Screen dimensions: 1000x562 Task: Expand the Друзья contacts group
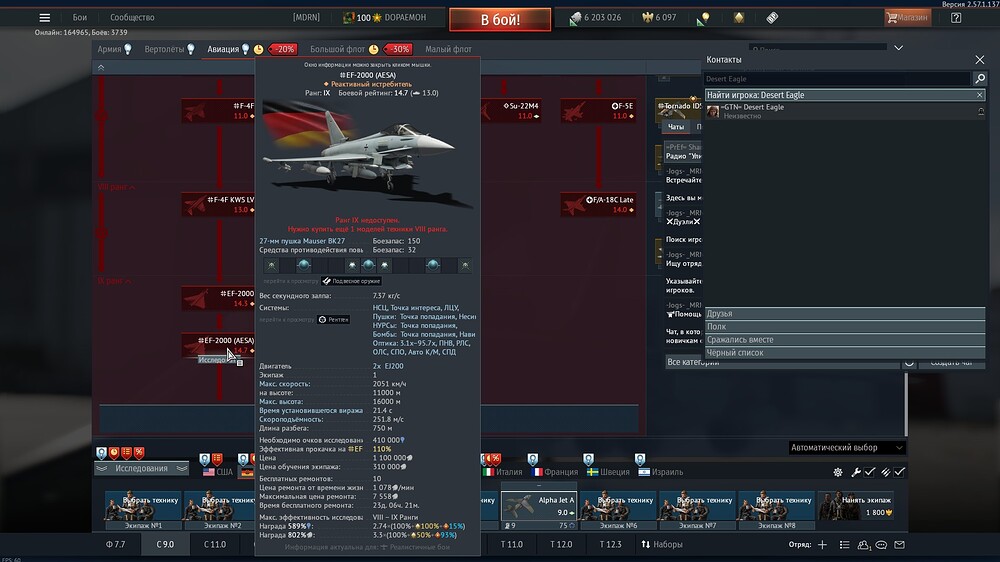tap(844, 313)
